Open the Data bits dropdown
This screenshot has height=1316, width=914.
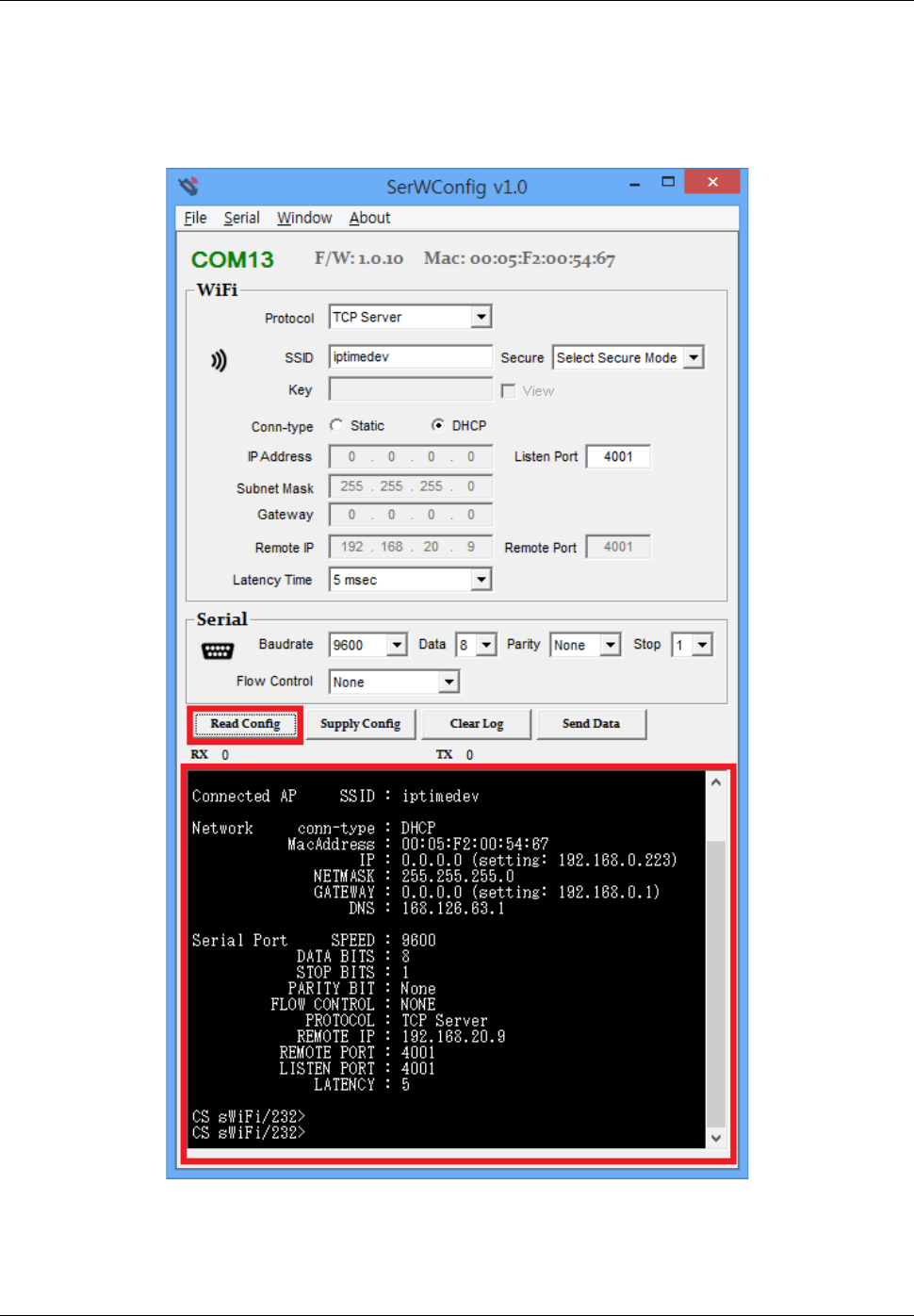486,645
